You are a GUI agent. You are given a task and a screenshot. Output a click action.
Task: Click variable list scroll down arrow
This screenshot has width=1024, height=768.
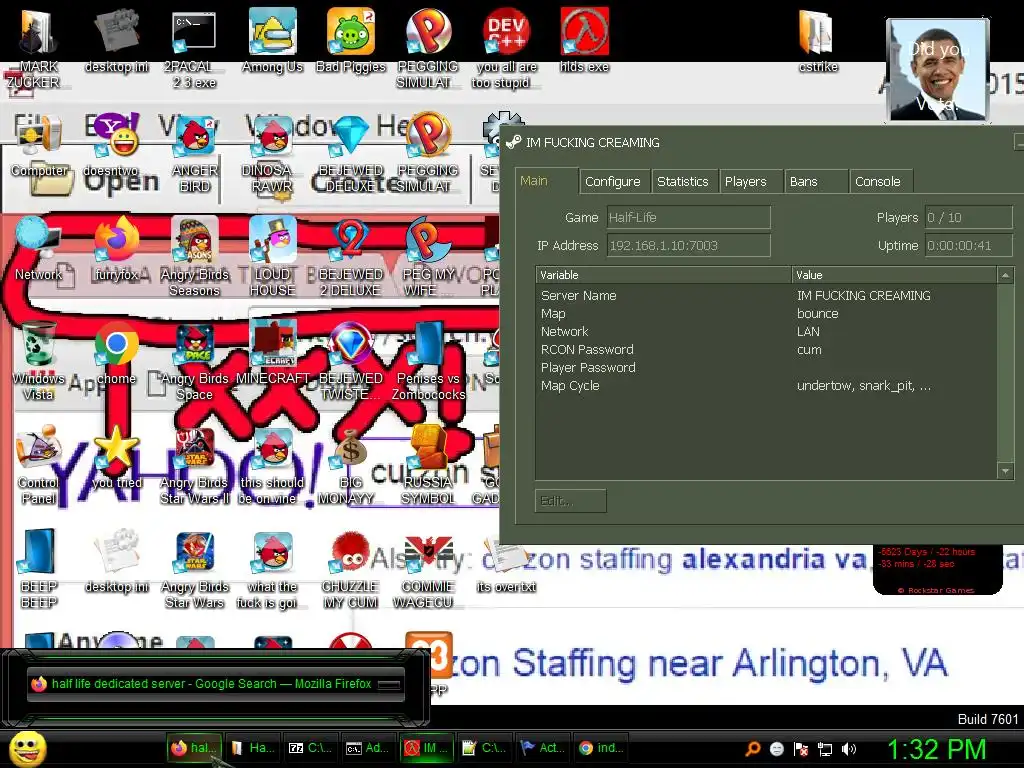point(1005,471)
